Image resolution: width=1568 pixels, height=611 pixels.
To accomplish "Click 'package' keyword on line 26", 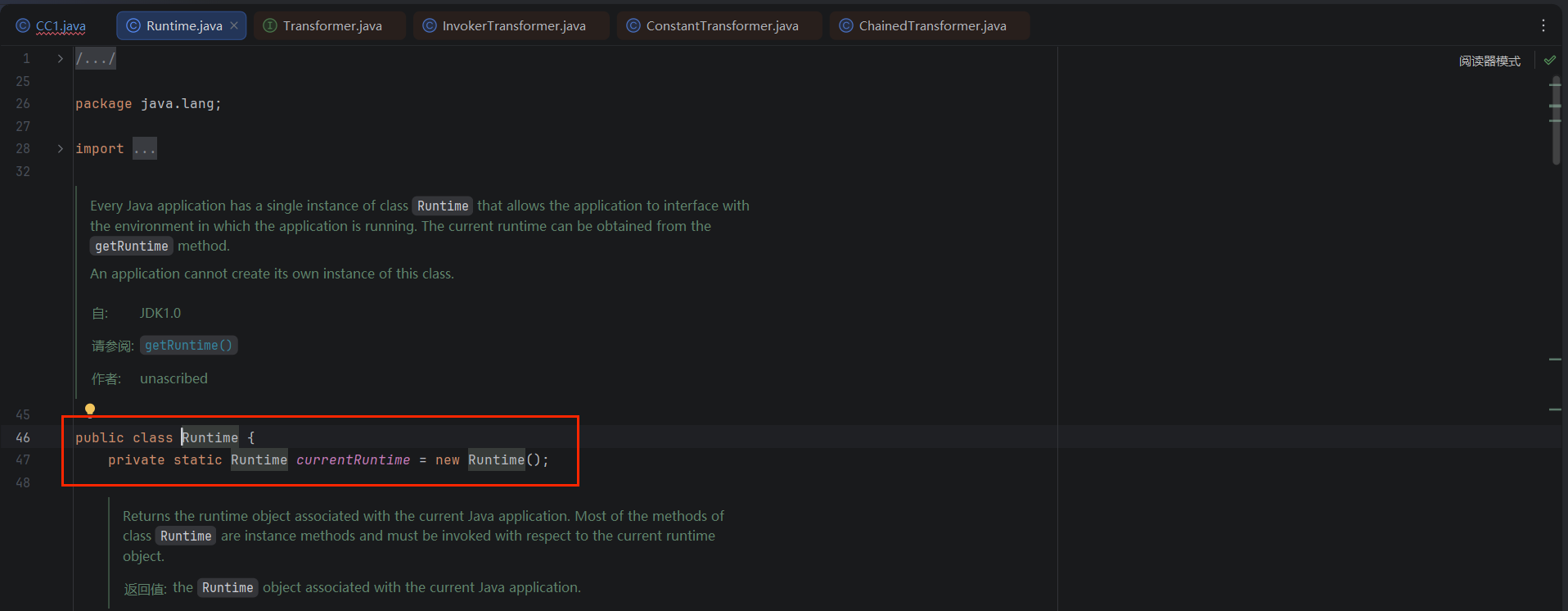I will (x=104, y=103).
